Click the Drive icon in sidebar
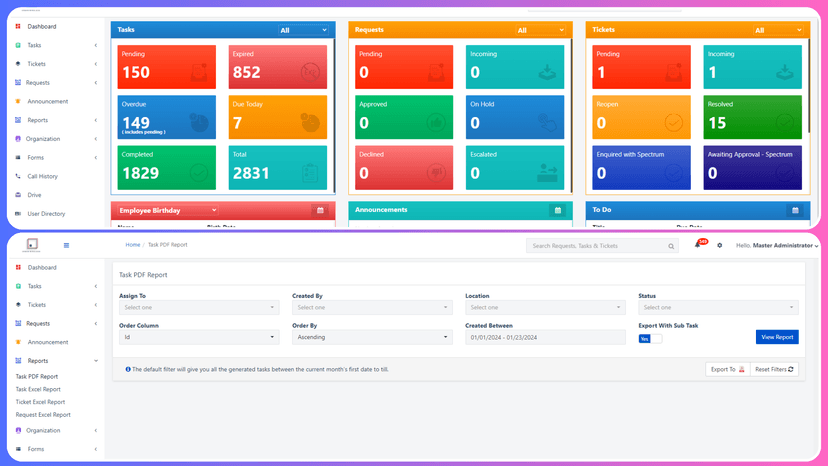 tap(18, 195)
